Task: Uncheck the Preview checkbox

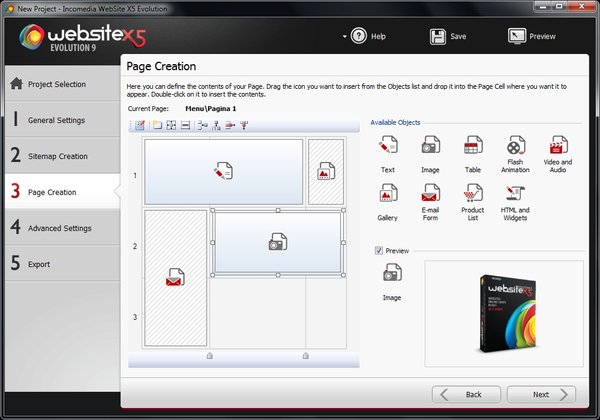Action: point(378,250)
